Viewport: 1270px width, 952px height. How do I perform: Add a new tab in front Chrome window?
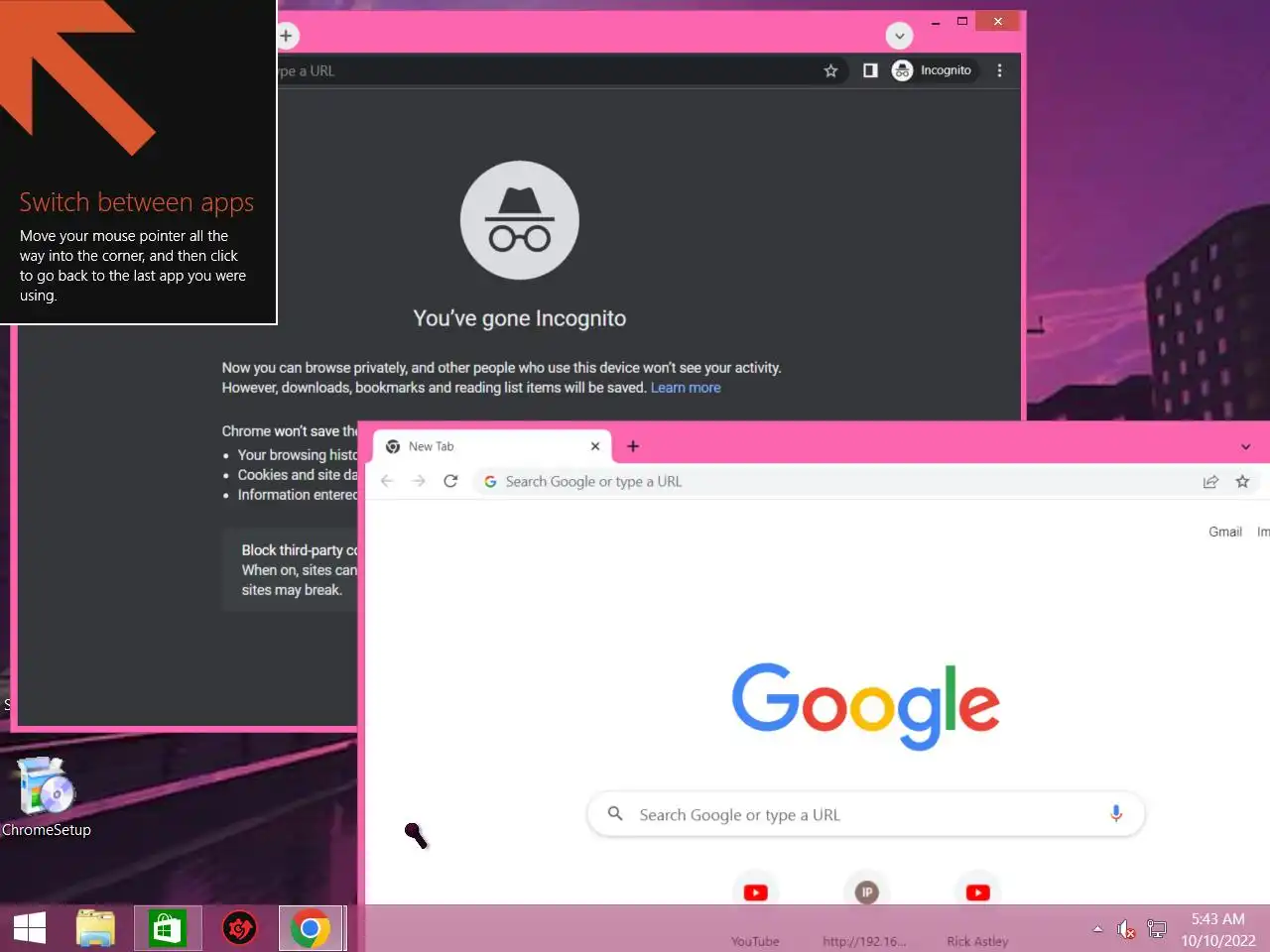(633, 446)
